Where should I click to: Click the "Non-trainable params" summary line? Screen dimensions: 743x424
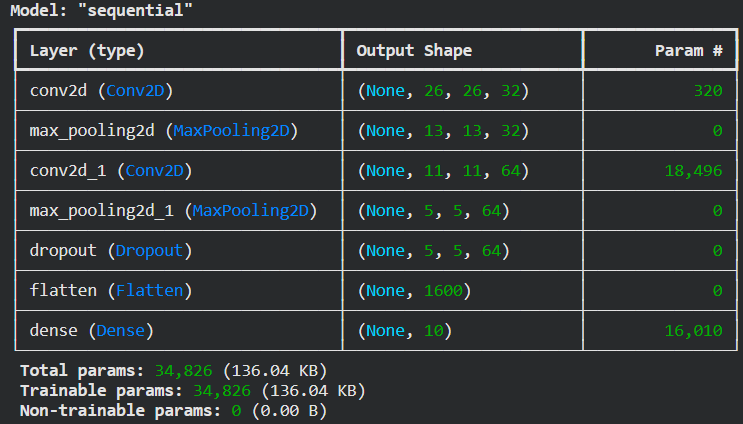pos(173,410)
